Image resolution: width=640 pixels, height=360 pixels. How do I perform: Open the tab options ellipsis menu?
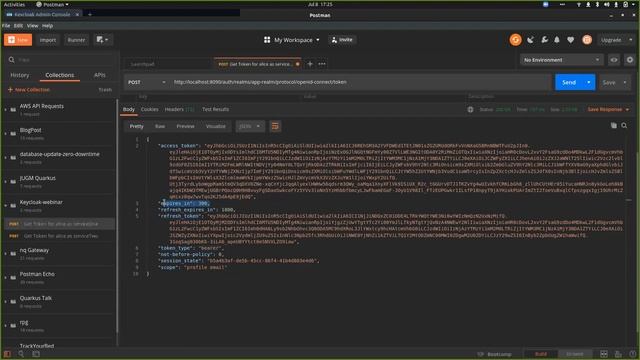(322, 64)
